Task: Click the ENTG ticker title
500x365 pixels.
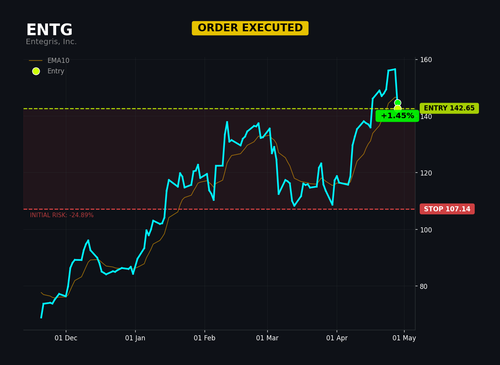Action: pyautogui.click(x=49, y=30)
